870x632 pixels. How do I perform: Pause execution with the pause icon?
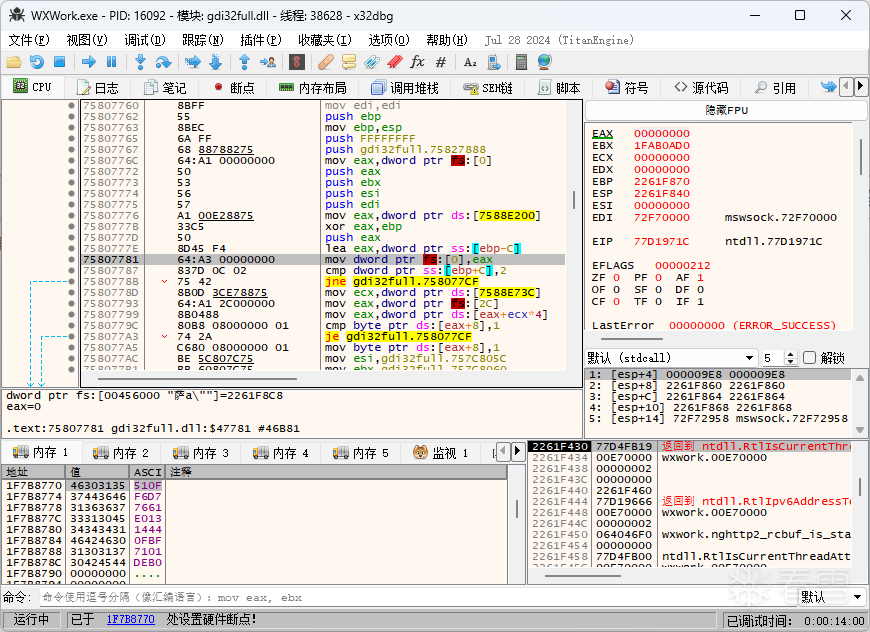pyautogui.click(x=112, y=62)
